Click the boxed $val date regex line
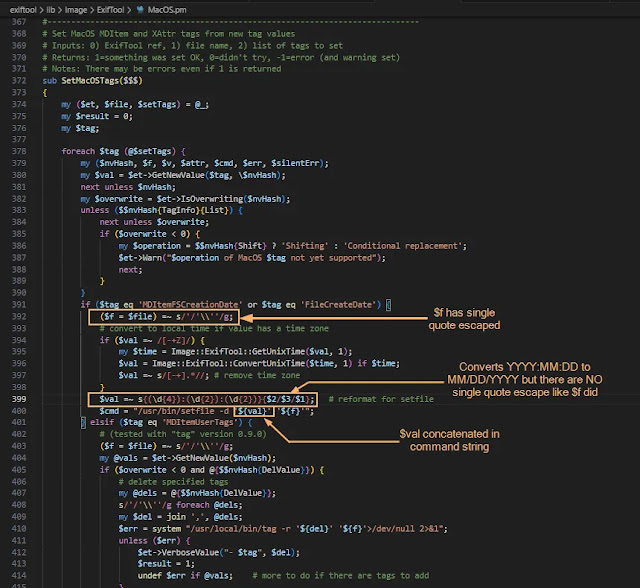The image size is (640, 588). click(x=202, y=399)
